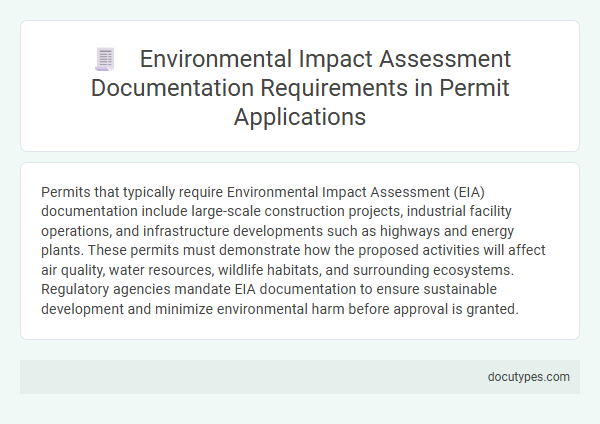The height and width of the screenshot is (424, 600).
Task: Click the paragraph line starting 'Permits that typically require'
Action: (x=263, y=192)
